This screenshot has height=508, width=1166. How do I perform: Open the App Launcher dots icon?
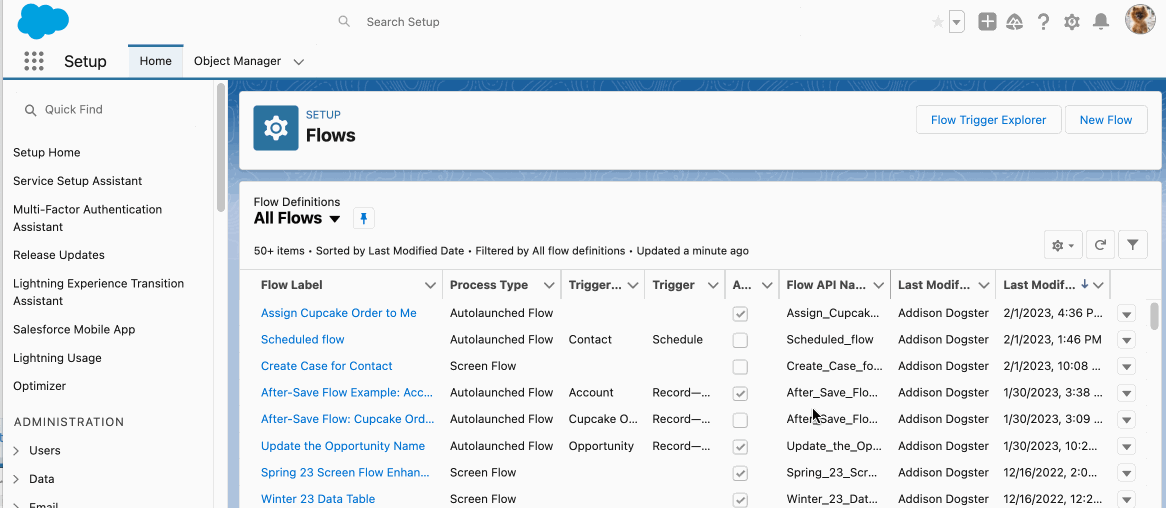coord(33,61)
